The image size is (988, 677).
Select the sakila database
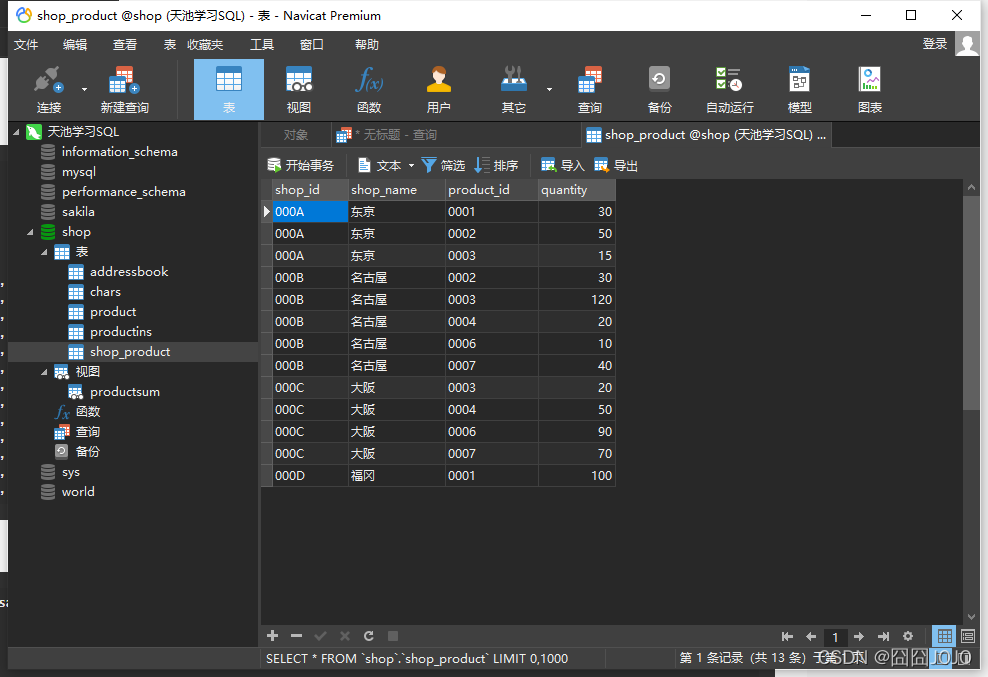[78, 212]
